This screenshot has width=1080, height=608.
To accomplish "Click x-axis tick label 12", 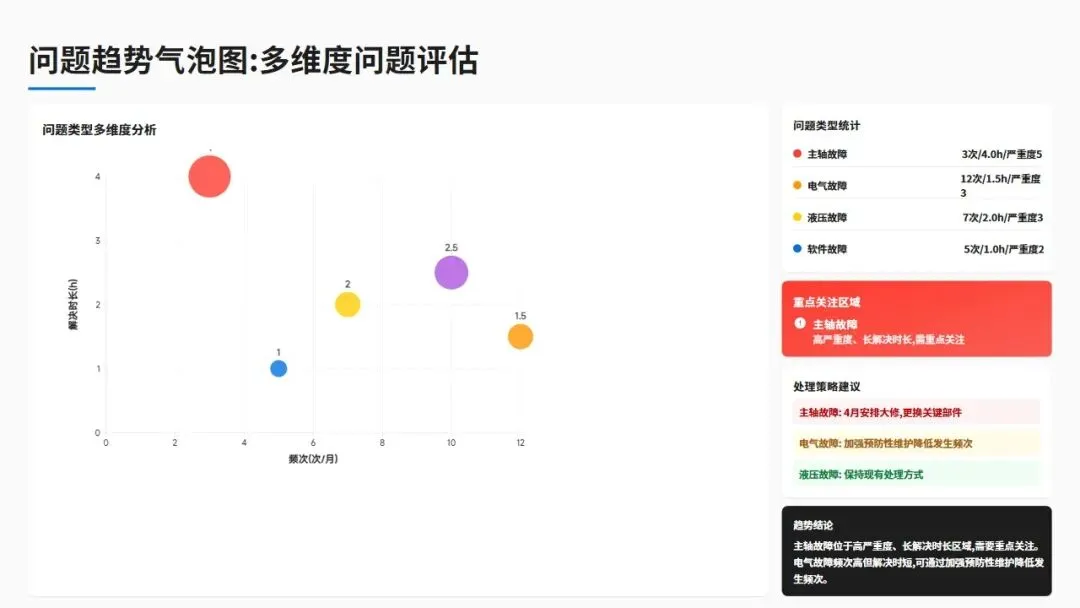I will click(520, 443).
